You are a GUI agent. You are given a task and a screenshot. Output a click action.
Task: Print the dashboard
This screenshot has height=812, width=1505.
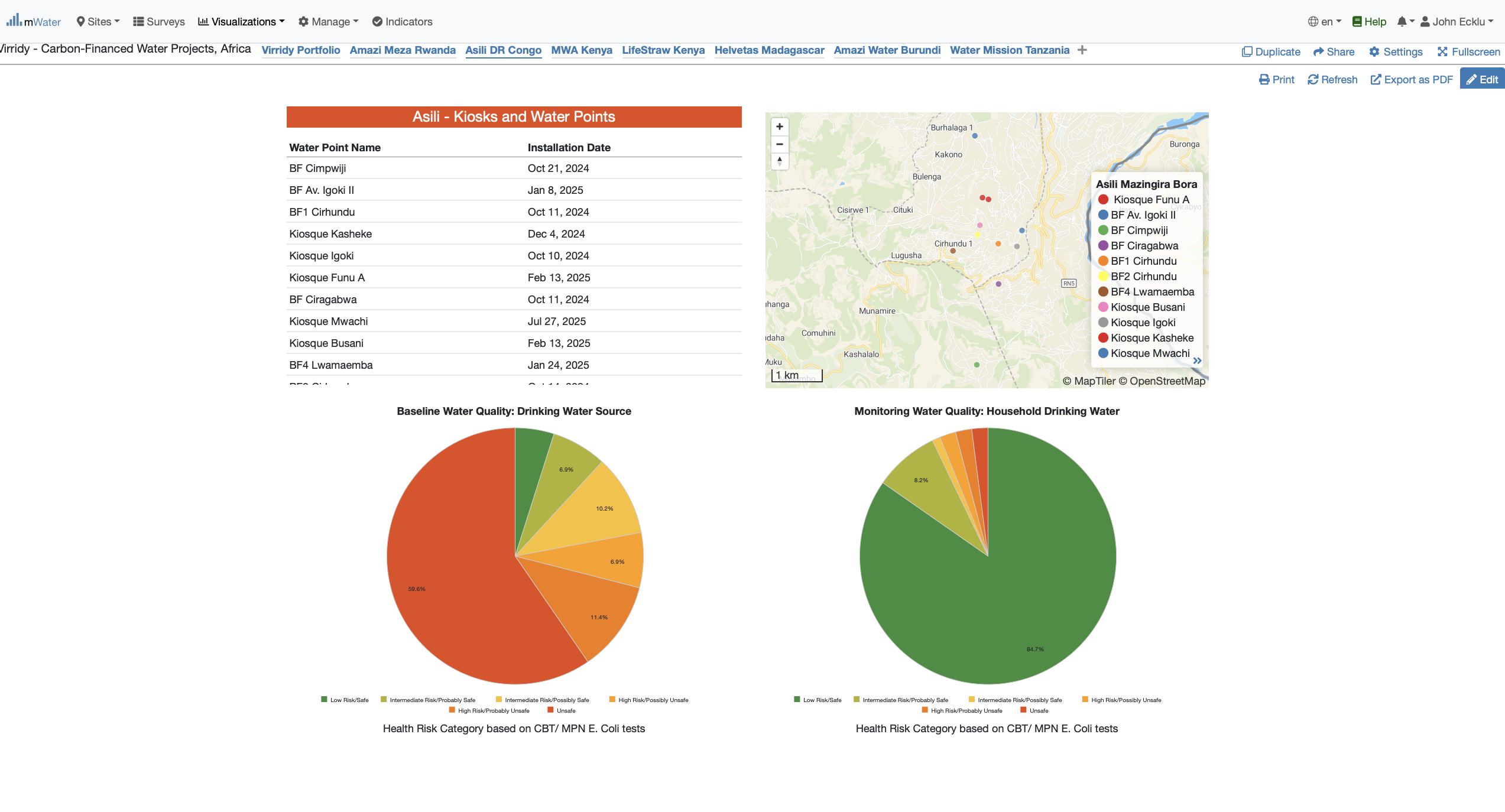[x=1276, y=79]
